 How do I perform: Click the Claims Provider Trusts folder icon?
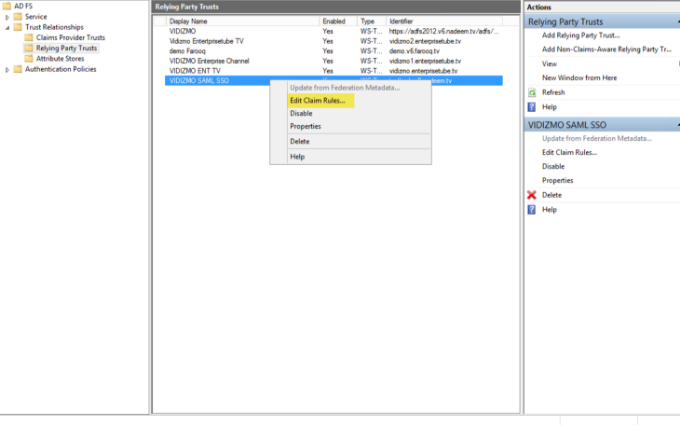coord(29,38)
